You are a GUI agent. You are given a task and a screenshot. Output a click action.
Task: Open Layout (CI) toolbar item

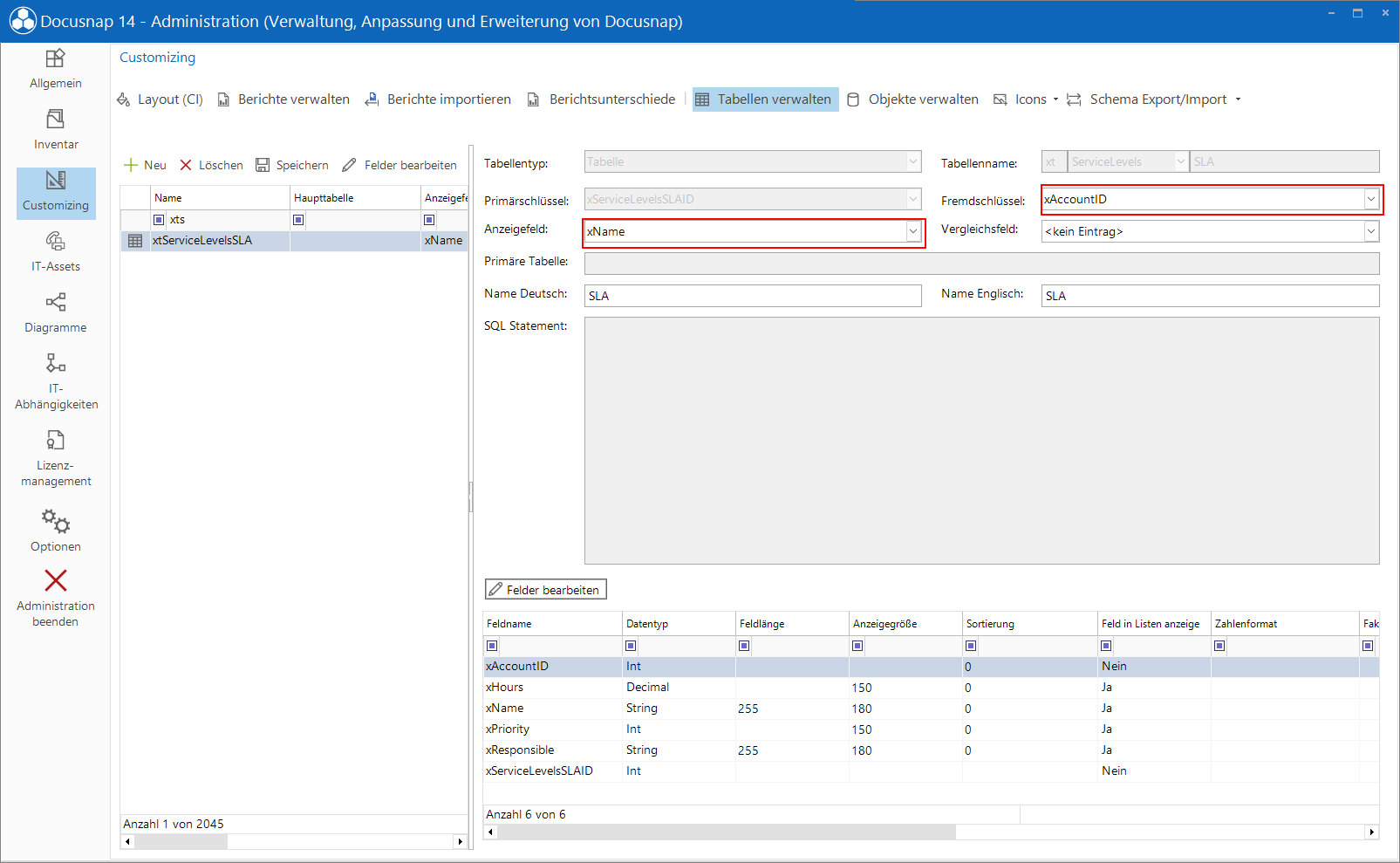(160, 99)
